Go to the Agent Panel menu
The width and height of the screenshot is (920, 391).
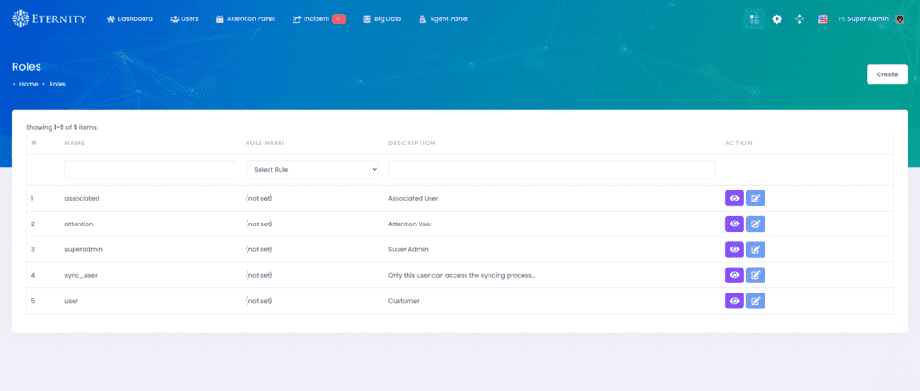[444, 19]
